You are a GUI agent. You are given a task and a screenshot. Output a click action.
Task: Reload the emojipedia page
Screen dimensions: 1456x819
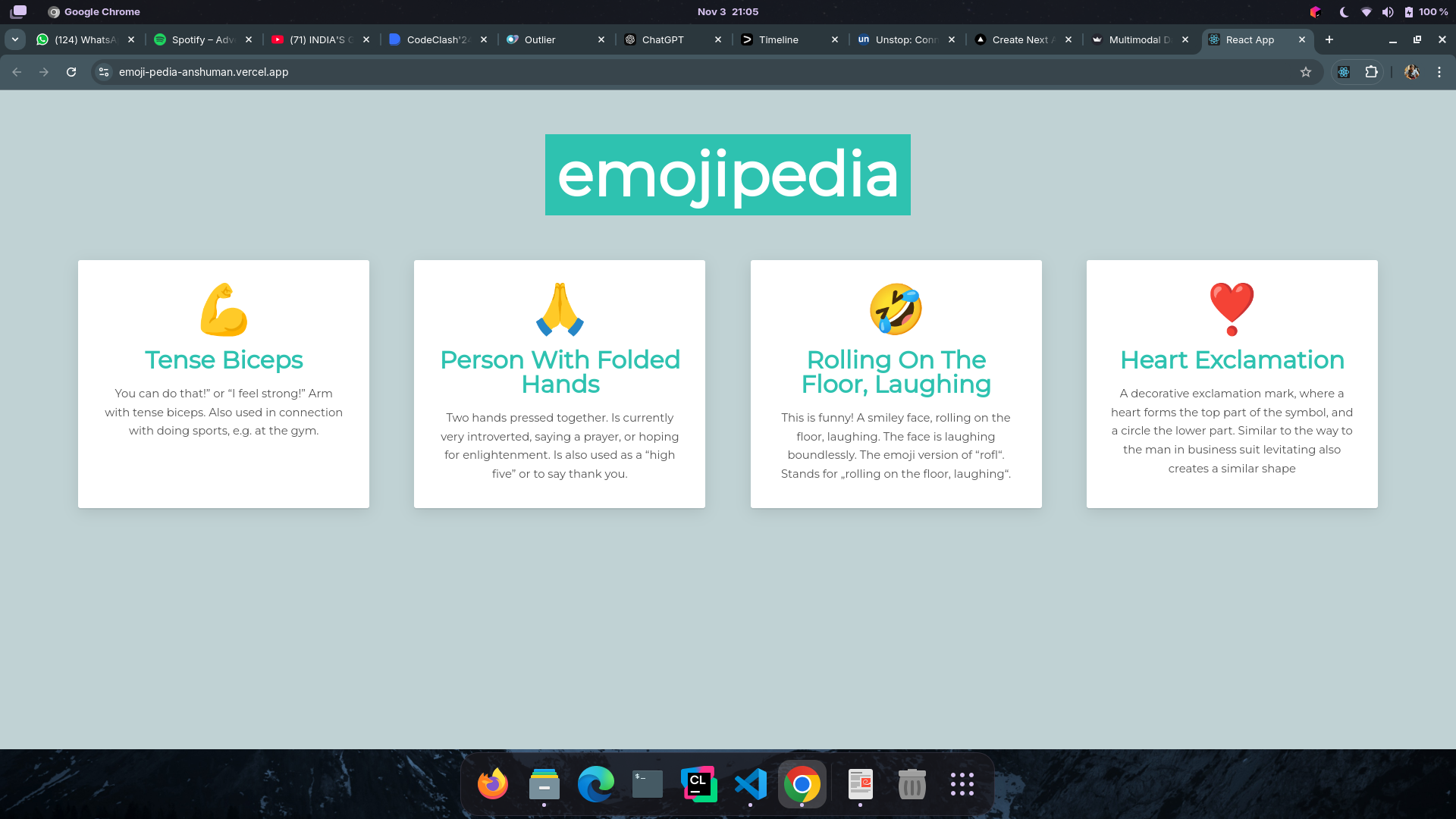tap(71, 72)
